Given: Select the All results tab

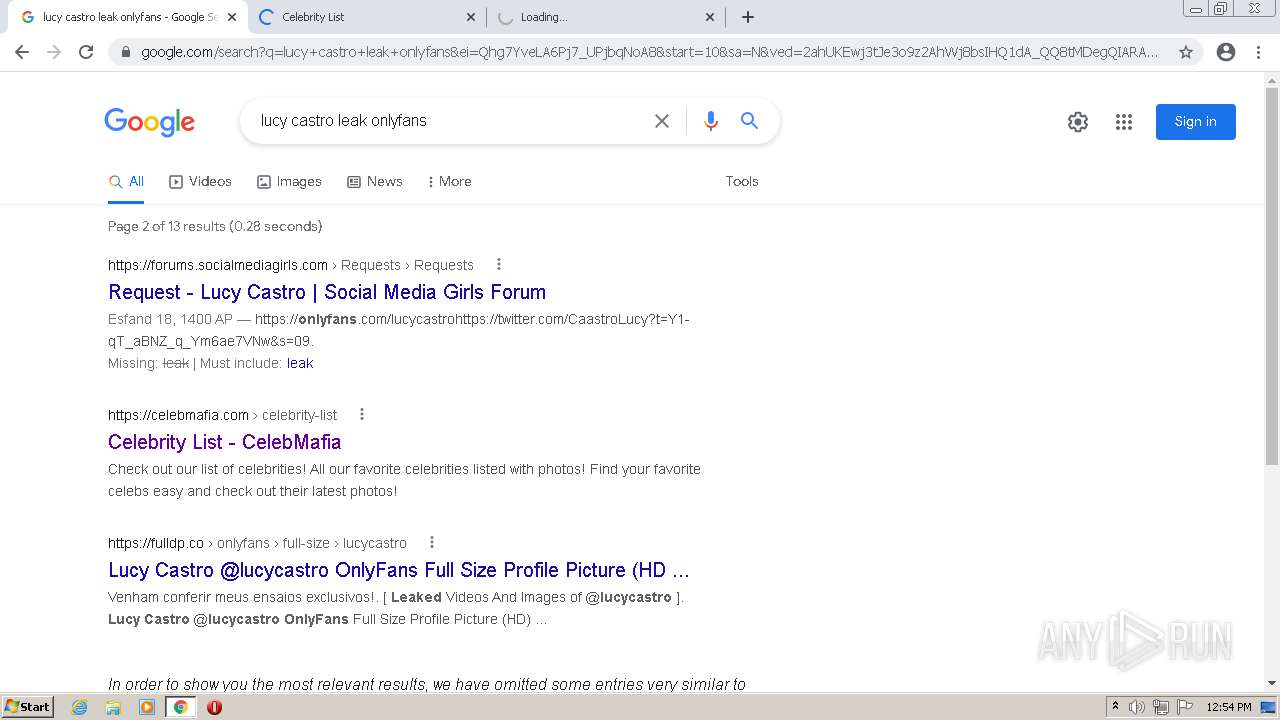Looking at the screenshot, I should 126,182.
